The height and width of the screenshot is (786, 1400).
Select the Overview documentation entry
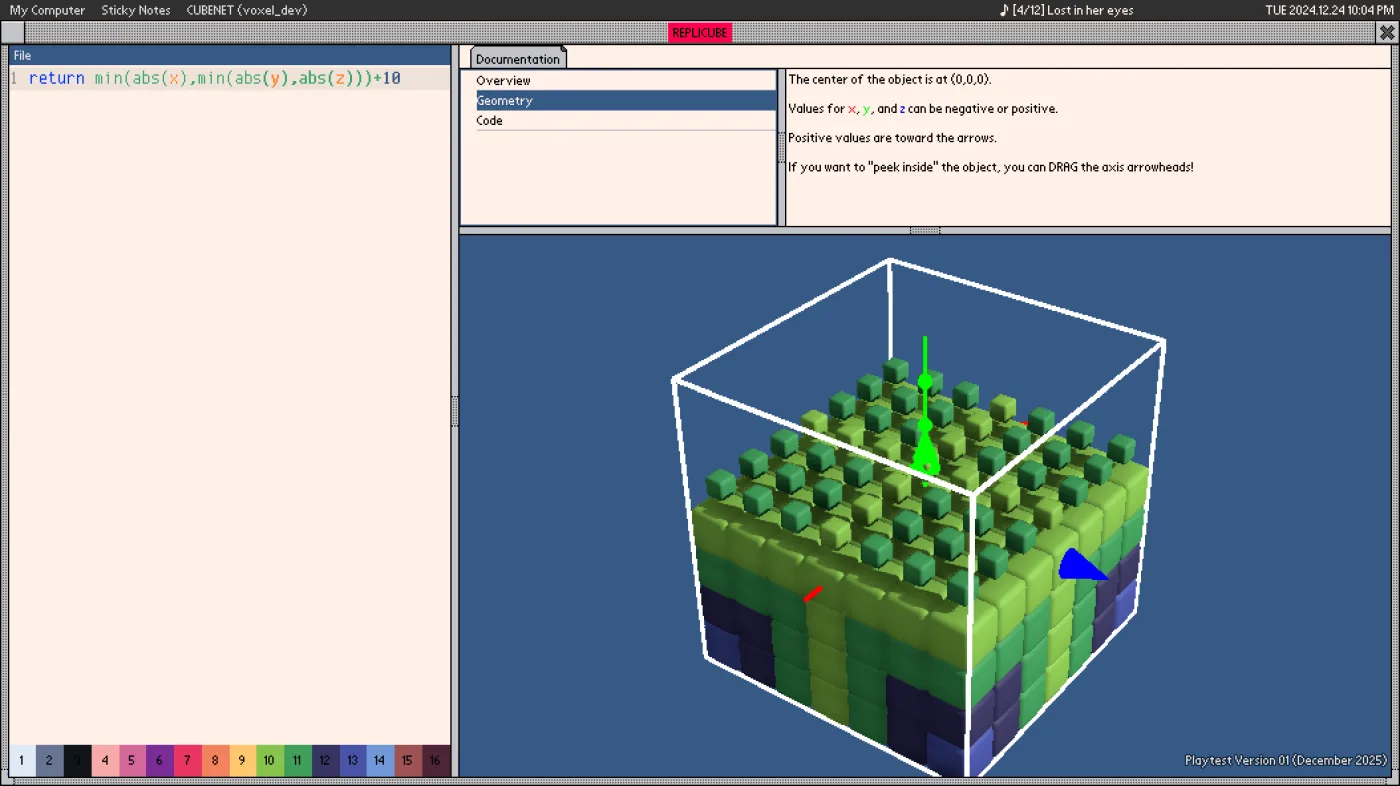coord(626,80)
